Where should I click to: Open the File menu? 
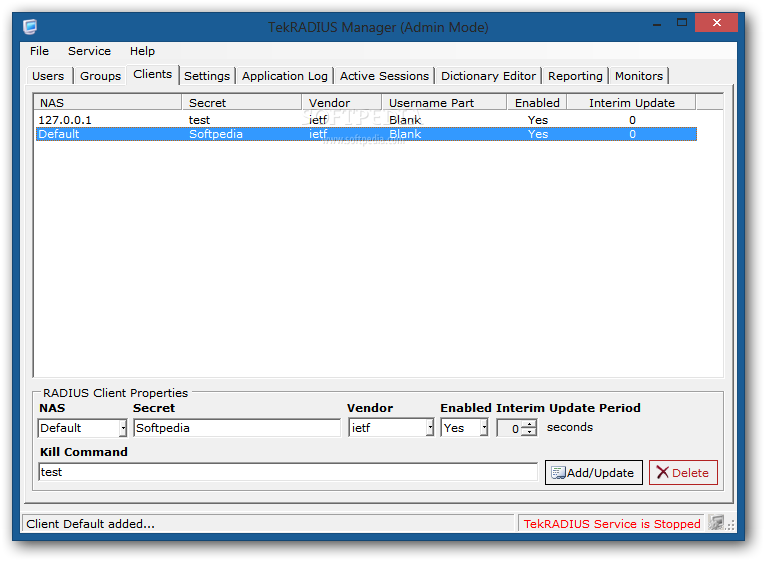(x=39, y=51)
